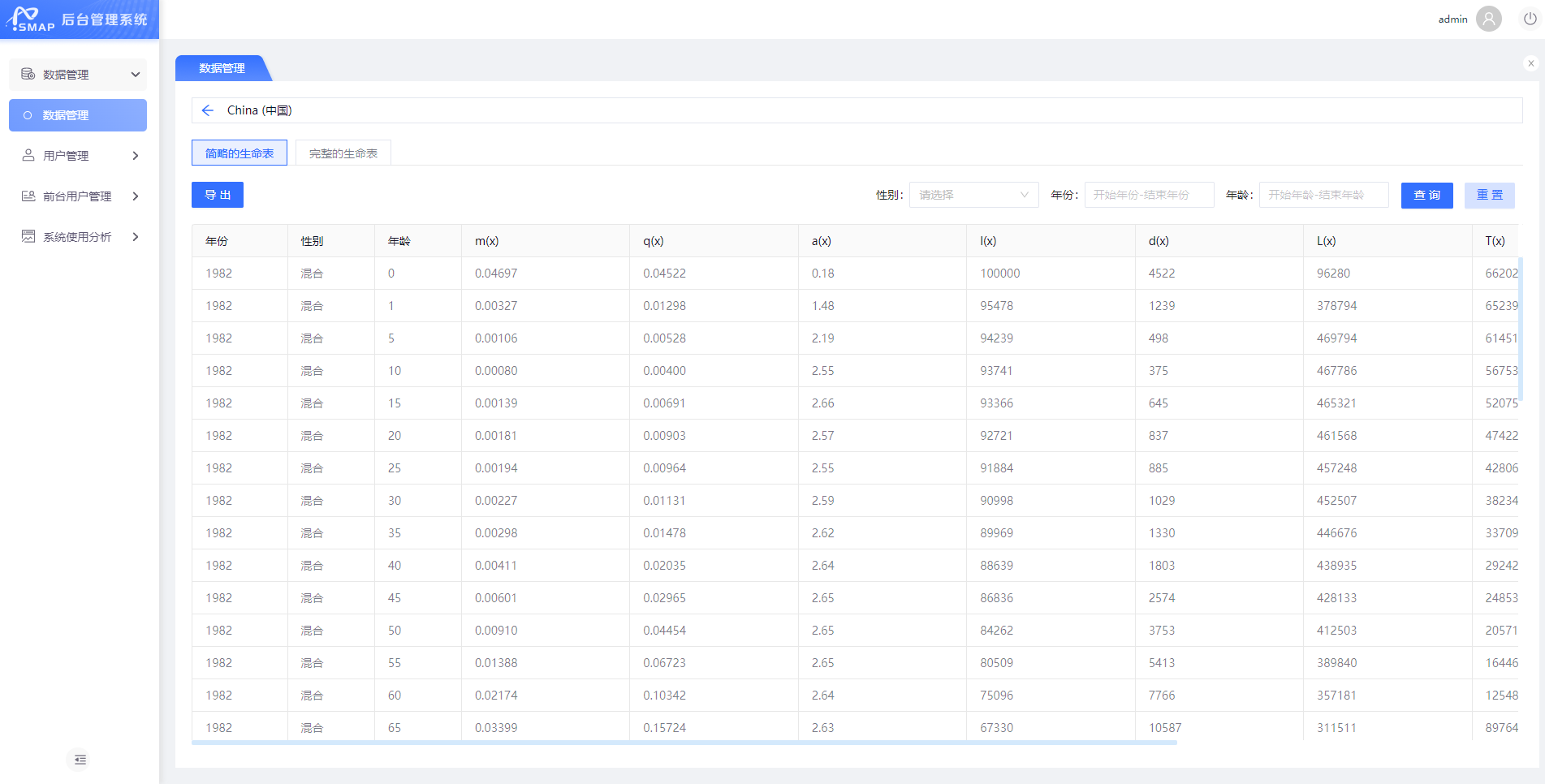The height and width of the screenshot is (784, 1545).
Task: Click cell value 1803
Action: pos(1162,566)
